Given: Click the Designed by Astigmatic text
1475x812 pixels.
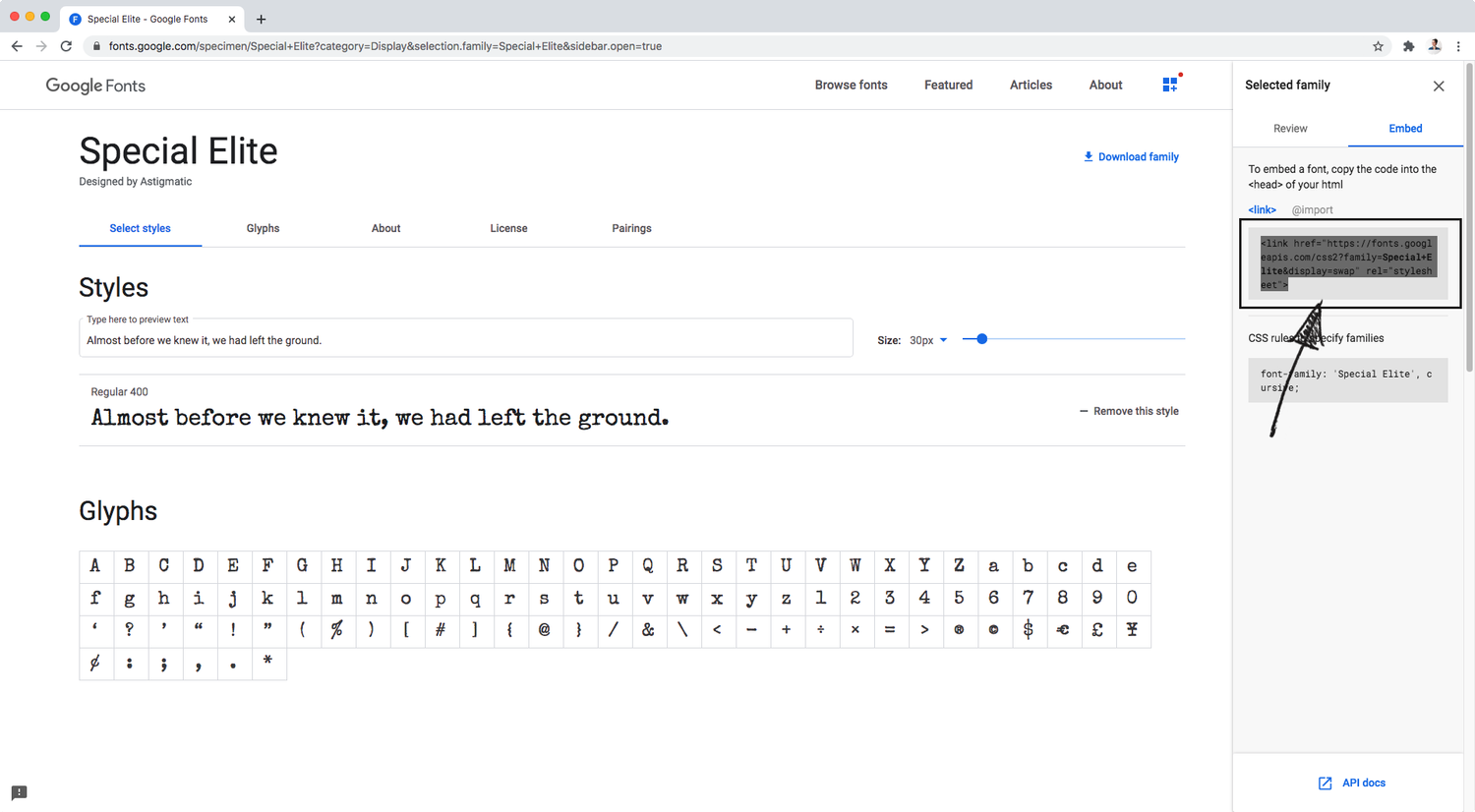Looking at the screenshot, I should click(136, 182).
